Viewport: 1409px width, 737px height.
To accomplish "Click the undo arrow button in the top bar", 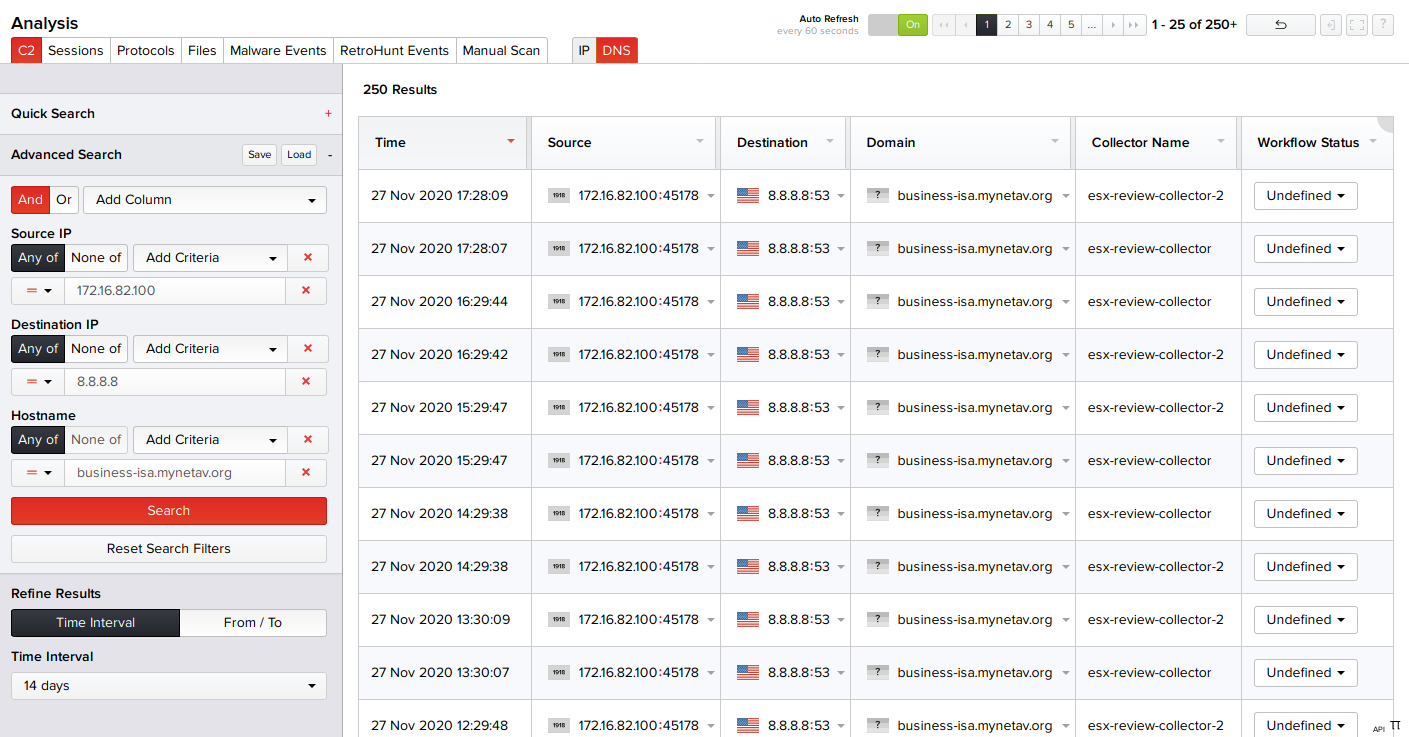I will [1280, 25].
